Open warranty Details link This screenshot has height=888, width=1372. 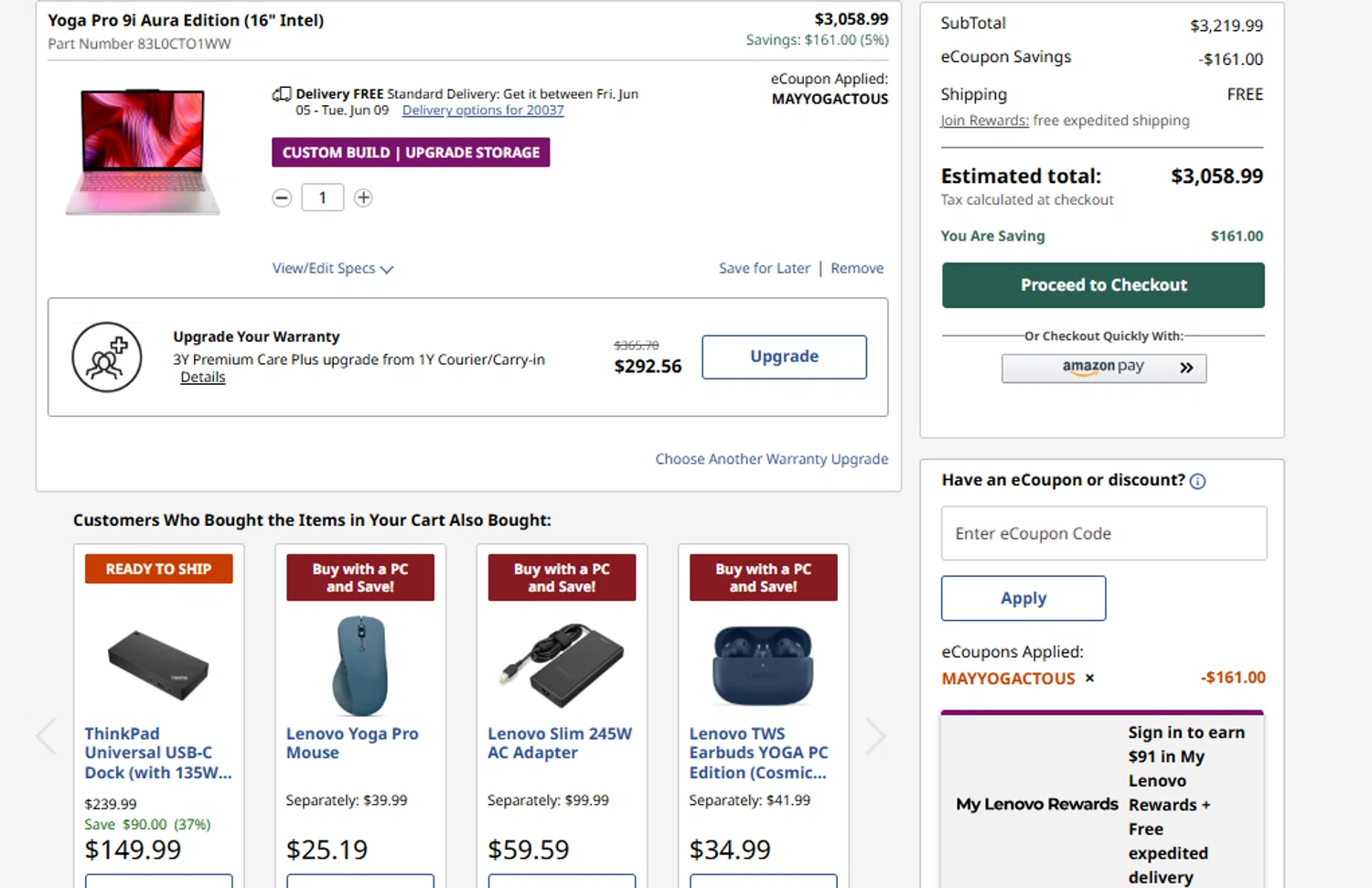pos(202,377)
